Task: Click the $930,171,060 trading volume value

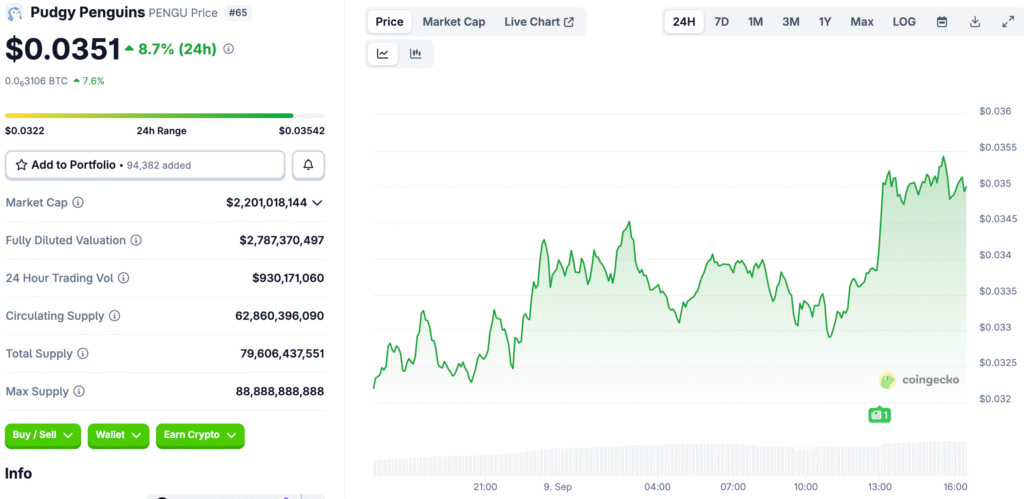Action: 288,278
